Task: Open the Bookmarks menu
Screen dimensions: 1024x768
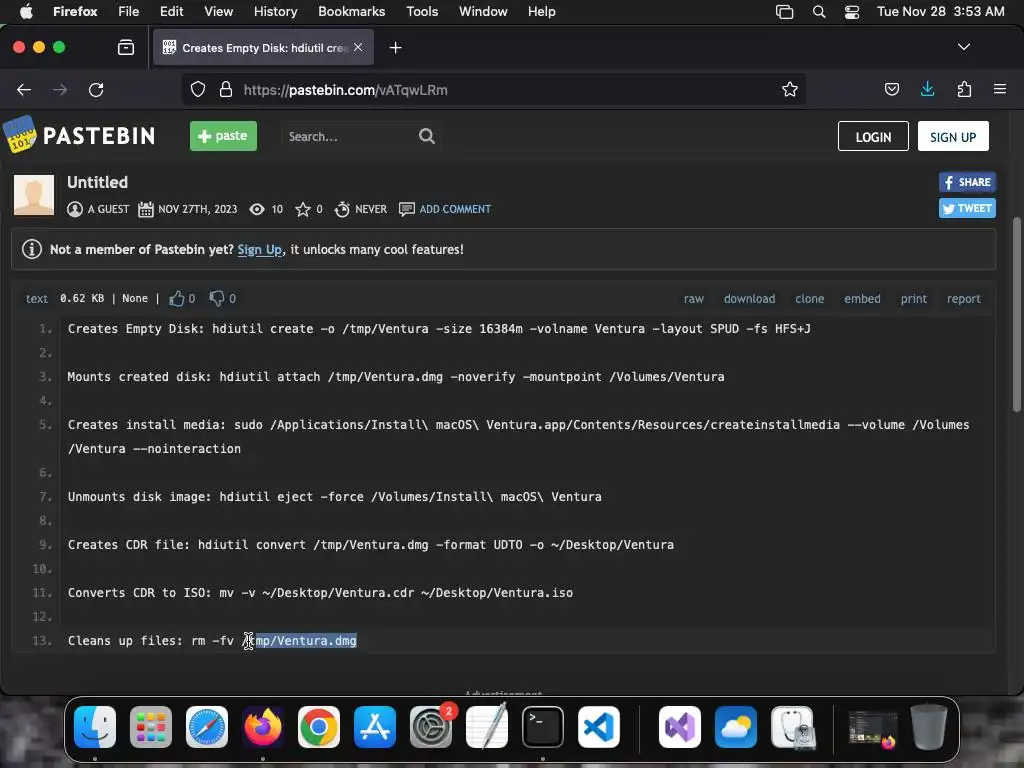Action: click(351, 11)
